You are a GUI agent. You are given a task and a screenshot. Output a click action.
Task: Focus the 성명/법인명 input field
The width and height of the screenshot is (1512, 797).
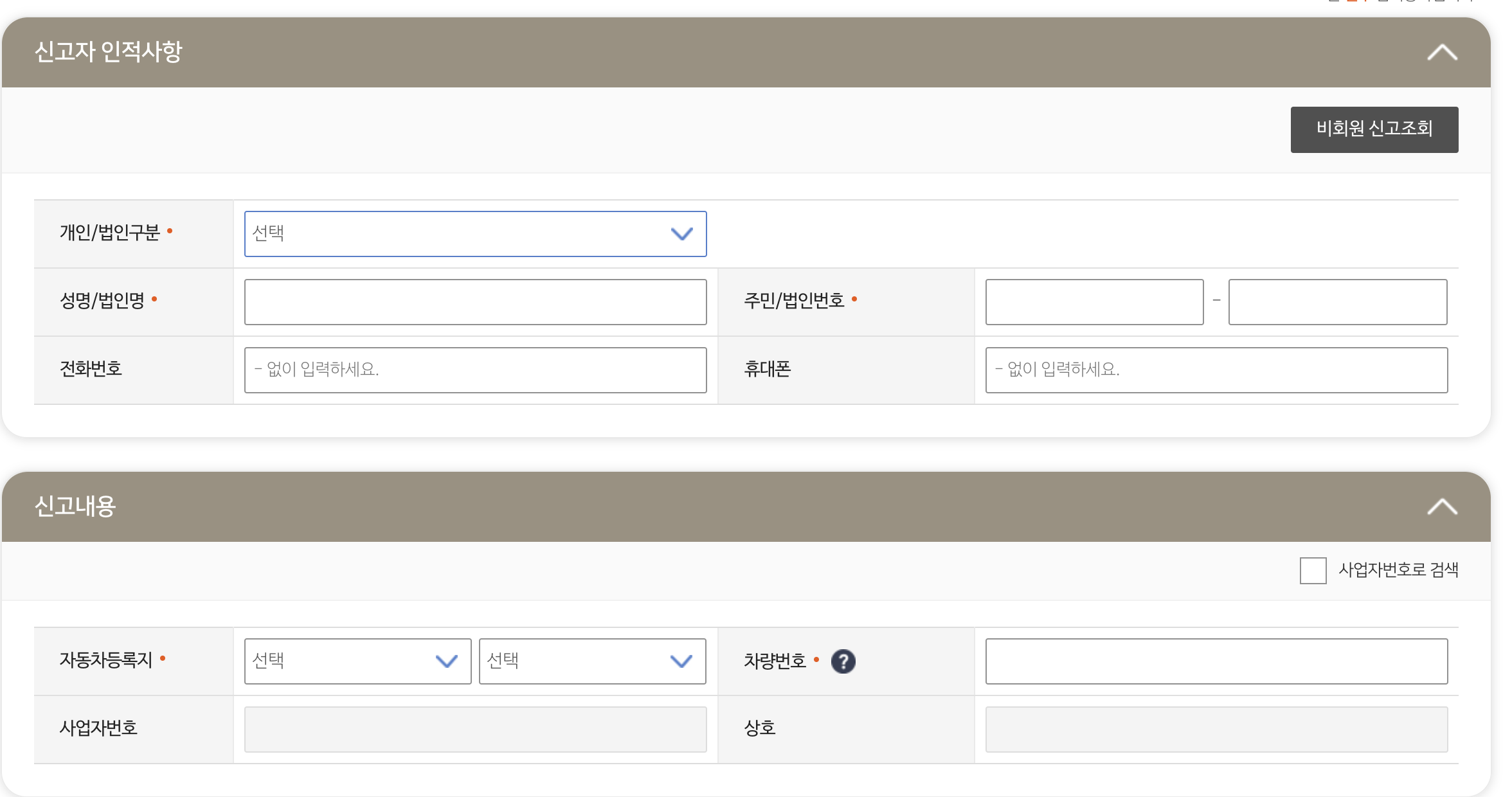point(475,302)
